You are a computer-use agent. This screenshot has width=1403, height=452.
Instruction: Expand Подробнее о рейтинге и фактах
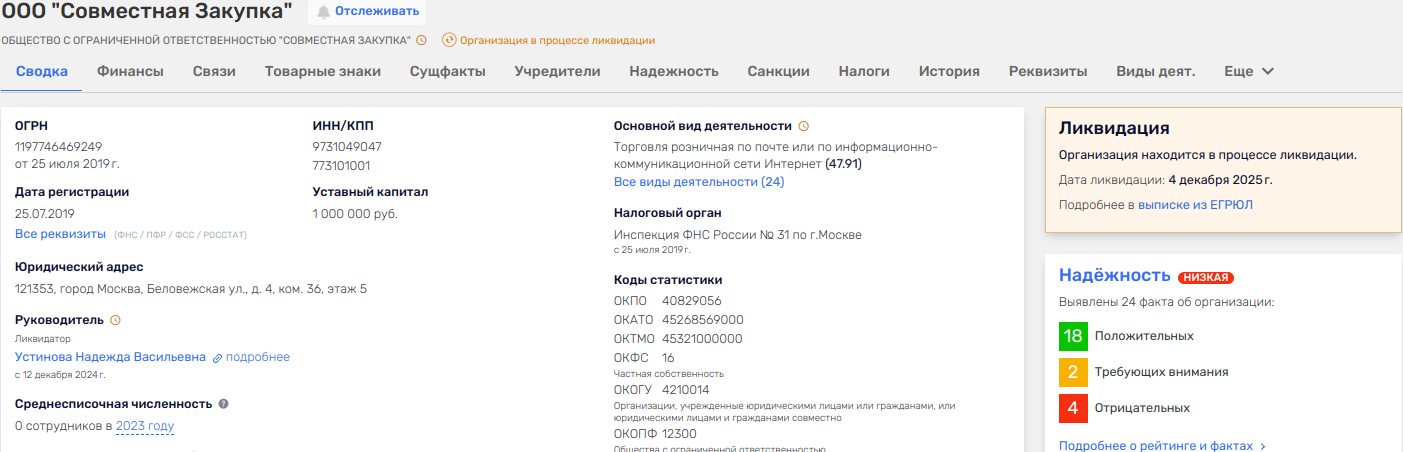click(x=1162, y=446)
